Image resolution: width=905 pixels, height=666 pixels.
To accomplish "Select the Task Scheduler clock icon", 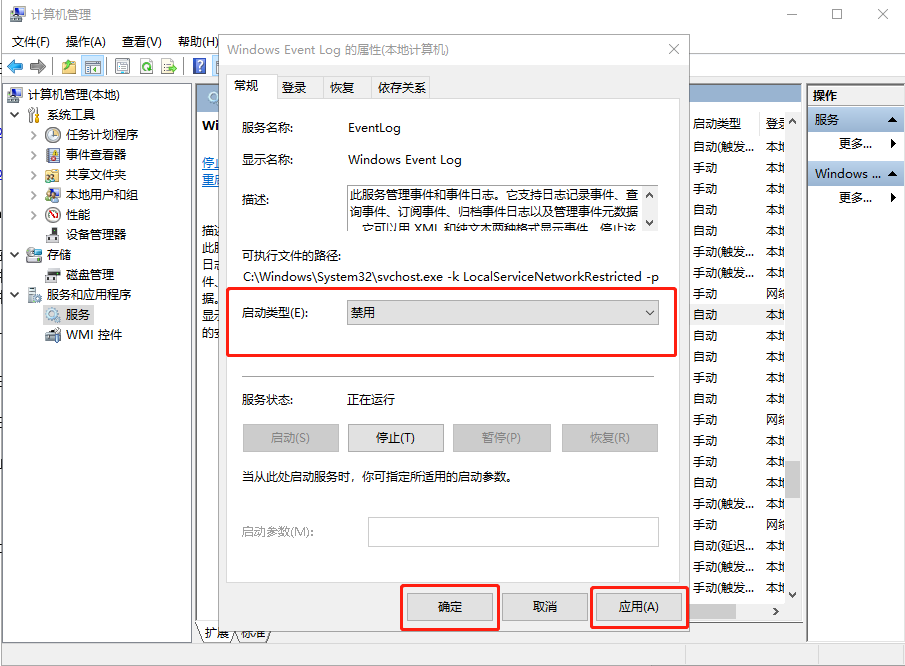I will pos(53,135).
